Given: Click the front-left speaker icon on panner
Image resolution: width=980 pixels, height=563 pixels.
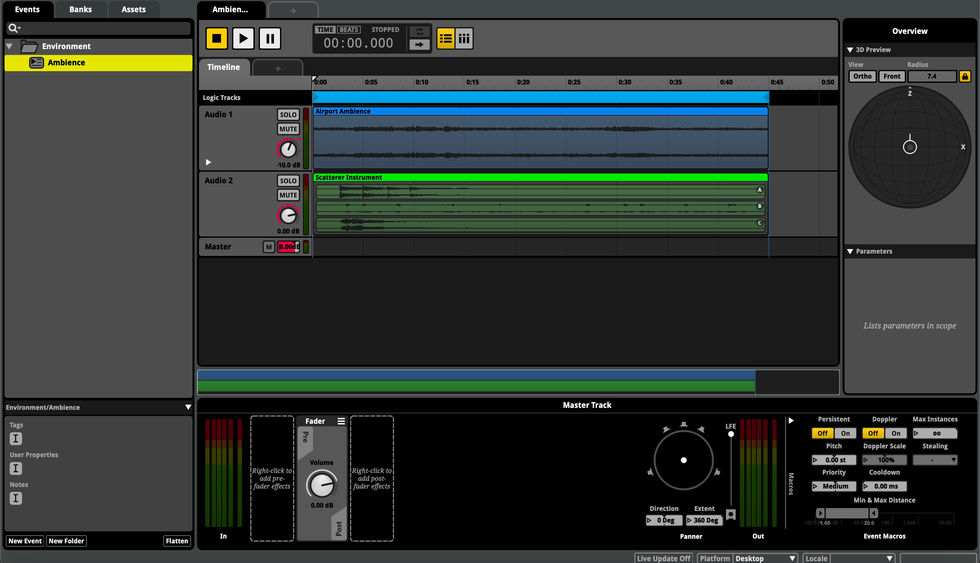Looking at the screenshot, I should (666, 429).
